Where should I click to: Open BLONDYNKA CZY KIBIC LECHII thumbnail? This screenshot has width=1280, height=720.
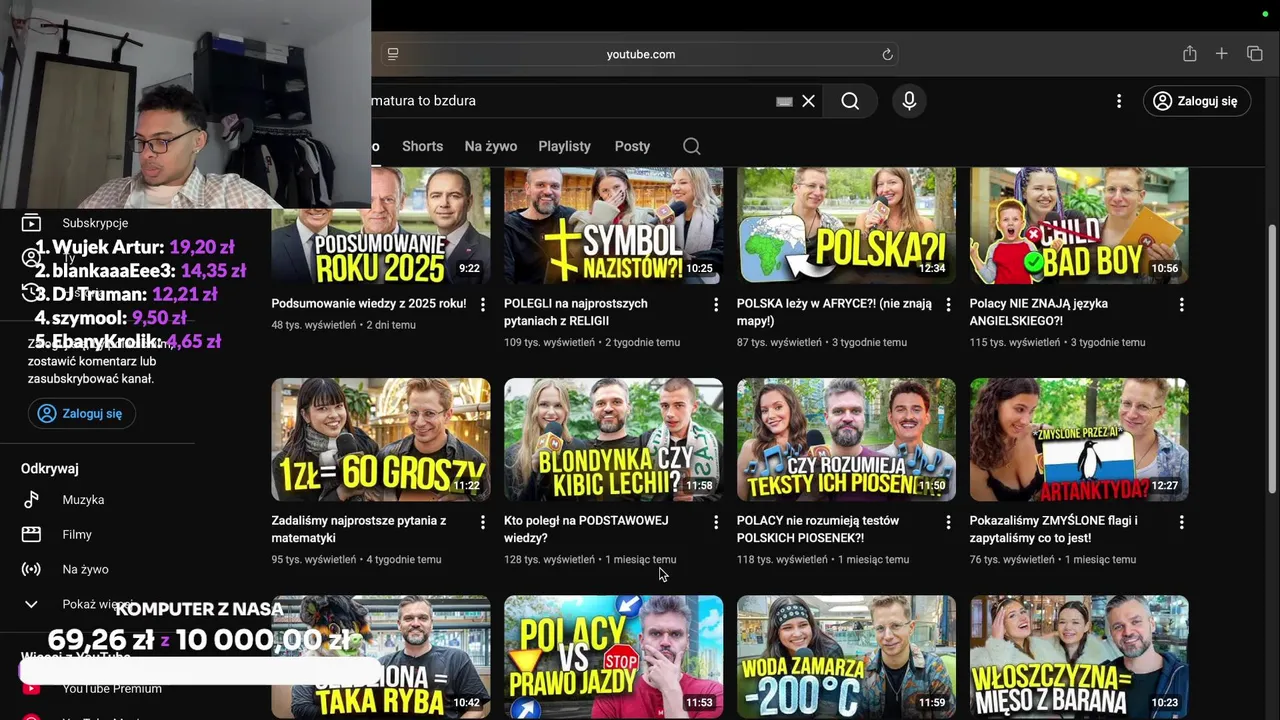tap(613, 439)
